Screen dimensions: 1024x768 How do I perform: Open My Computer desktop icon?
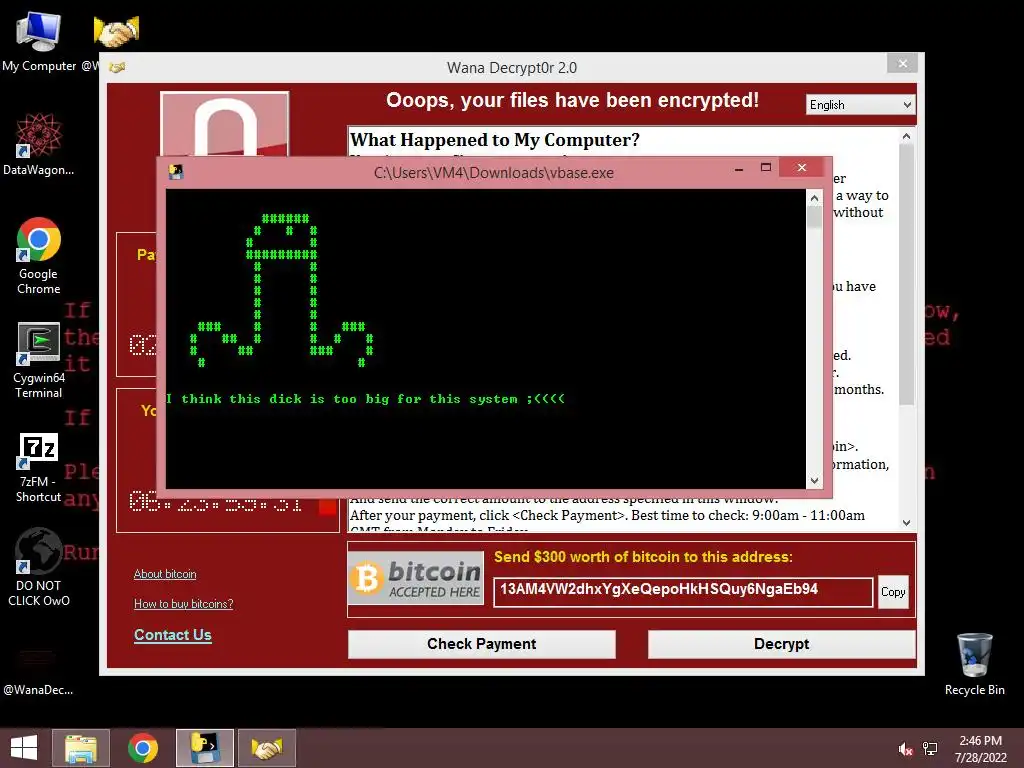coord(39,42)
